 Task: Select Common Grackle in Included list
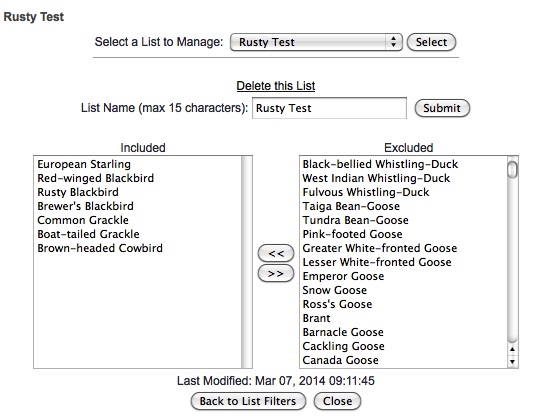(x=138, y=220)
